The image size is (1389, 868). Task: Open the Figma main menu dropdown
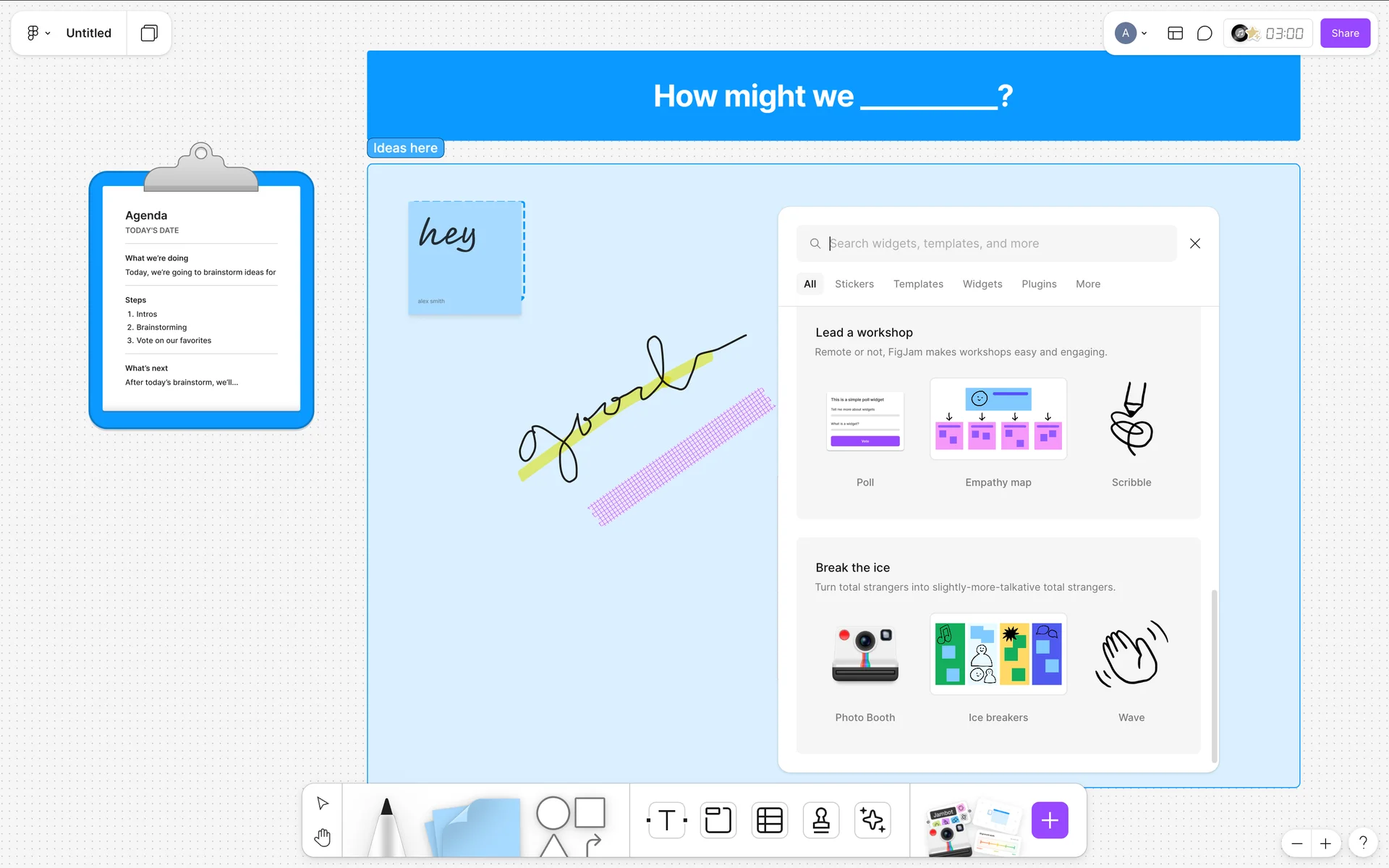click(x=38, y=33)
